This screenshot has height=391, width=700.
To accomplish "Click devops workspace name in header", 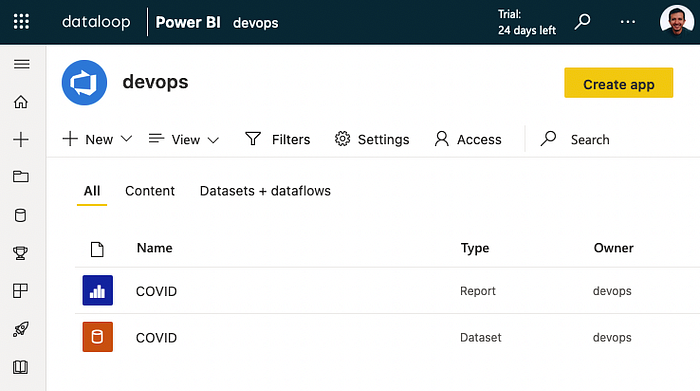I will click(x=255, y=23).
